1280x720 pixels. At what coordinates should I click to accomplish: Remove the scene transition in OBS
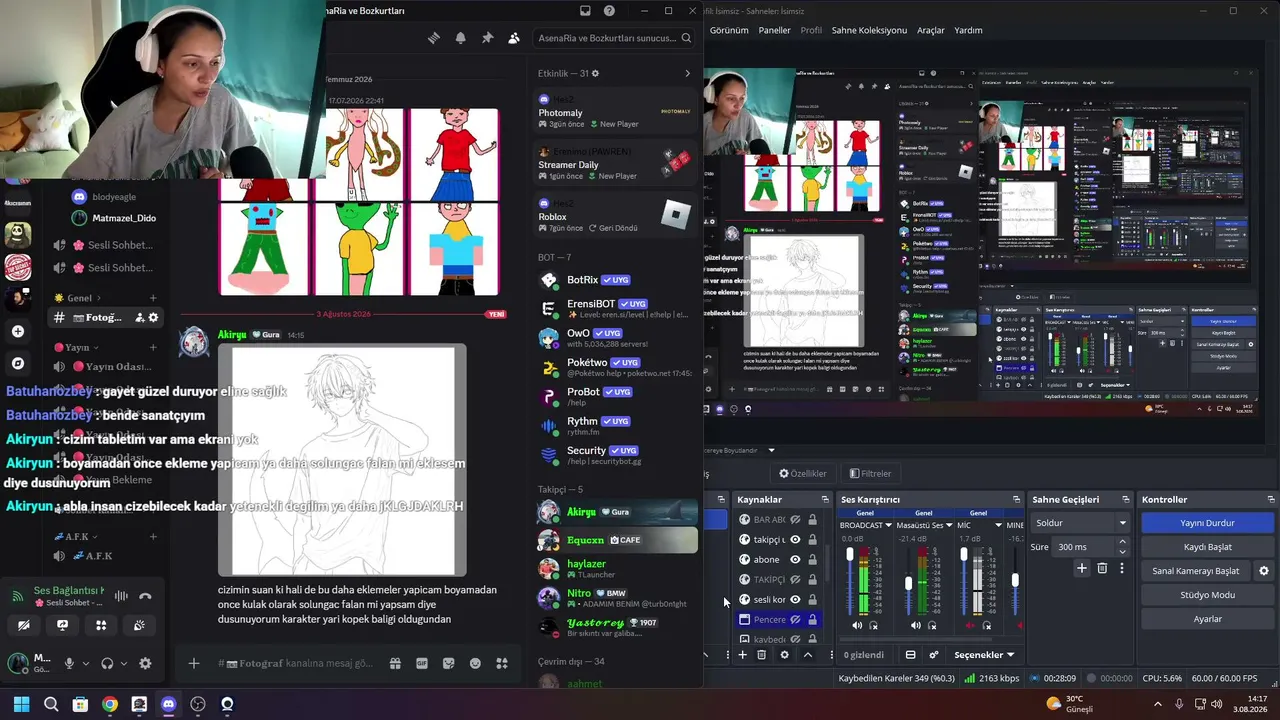(x=1102, y=568)
